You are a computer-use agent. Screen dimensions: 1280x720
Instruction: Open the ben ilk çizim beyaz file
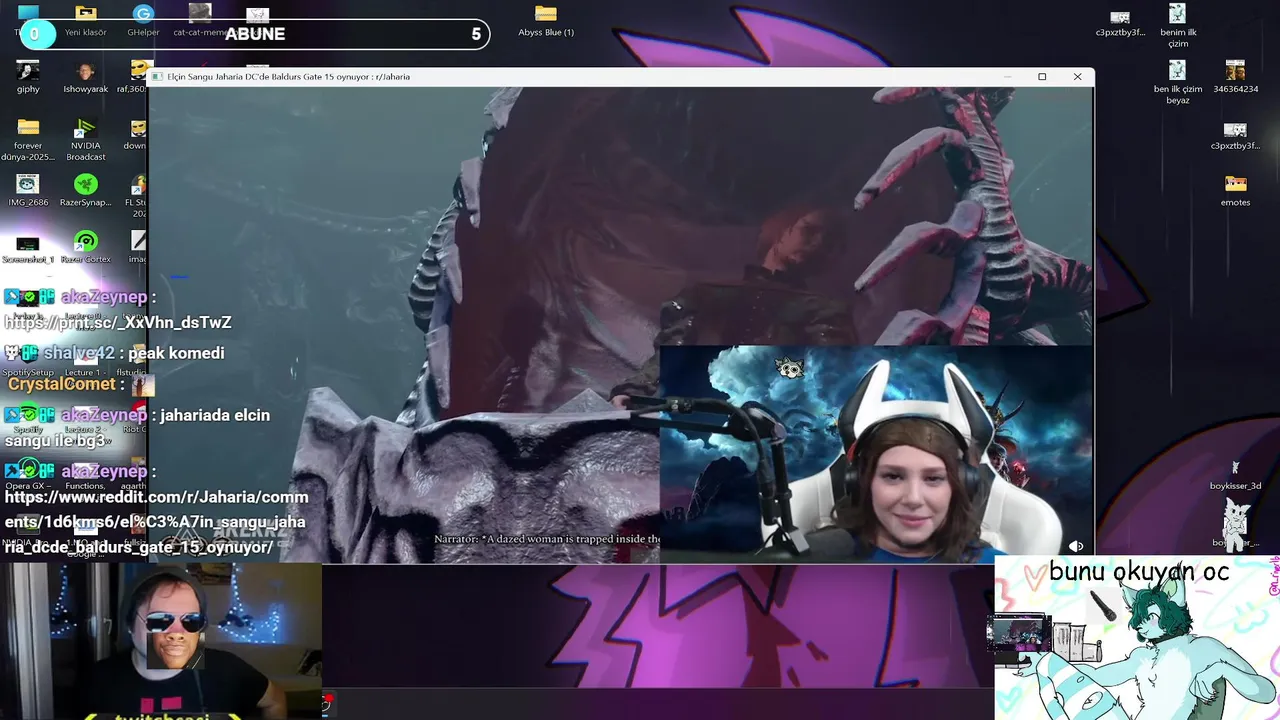coord(1178,83)
